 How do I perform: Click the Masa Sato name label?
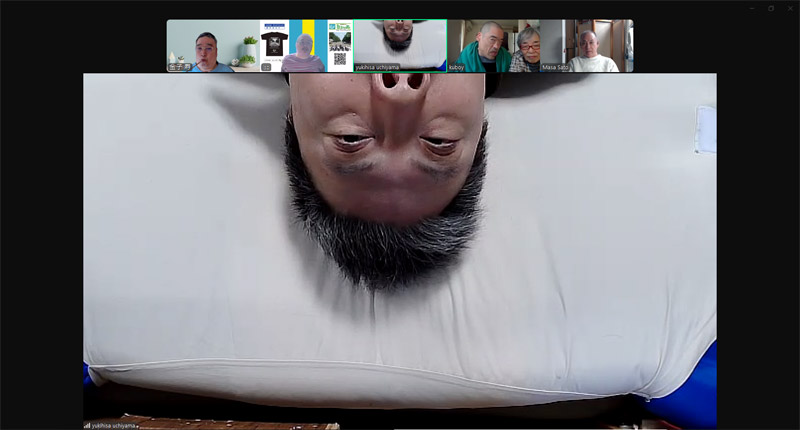click(555, 67)
